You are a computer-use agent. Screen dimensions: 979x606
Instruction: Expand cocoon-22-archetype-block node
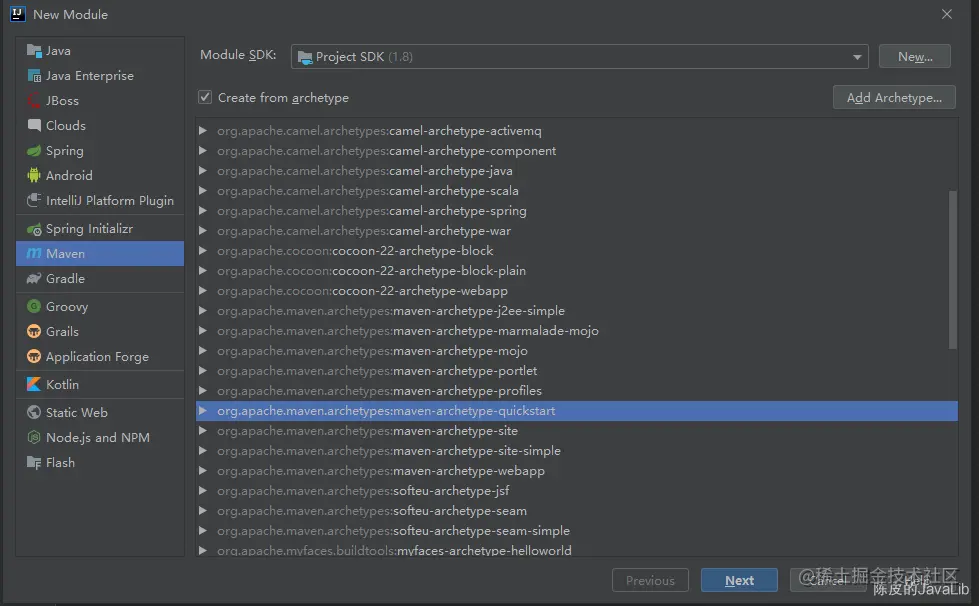click(x=202, y=250)
